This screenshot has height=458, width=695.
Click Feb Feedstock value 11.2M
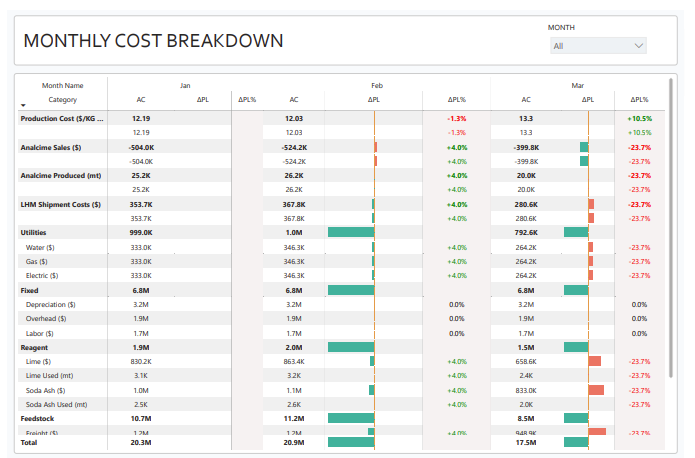[x=294, y=419]
